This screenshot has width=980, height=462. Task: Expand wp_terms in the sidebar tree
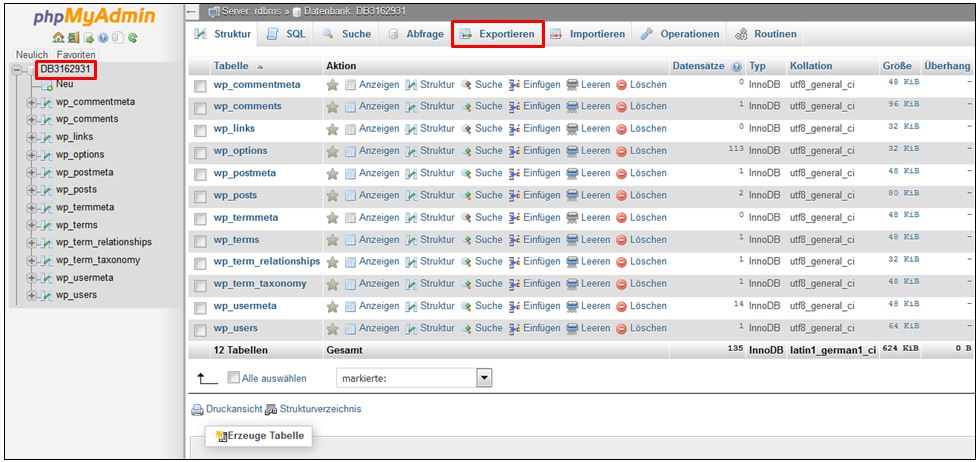point(32,225)
